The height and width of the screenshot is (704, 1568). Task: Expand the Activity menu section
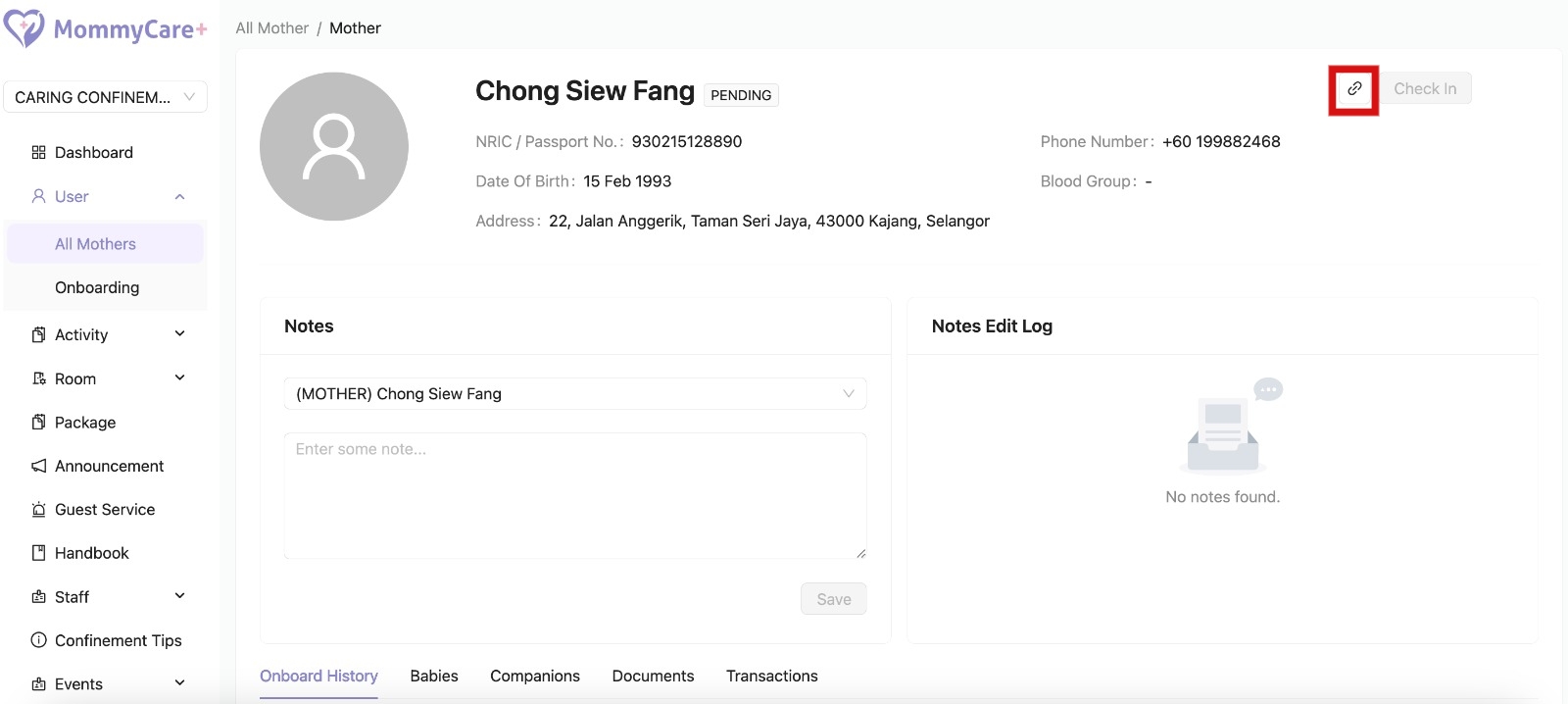[179, 334]
